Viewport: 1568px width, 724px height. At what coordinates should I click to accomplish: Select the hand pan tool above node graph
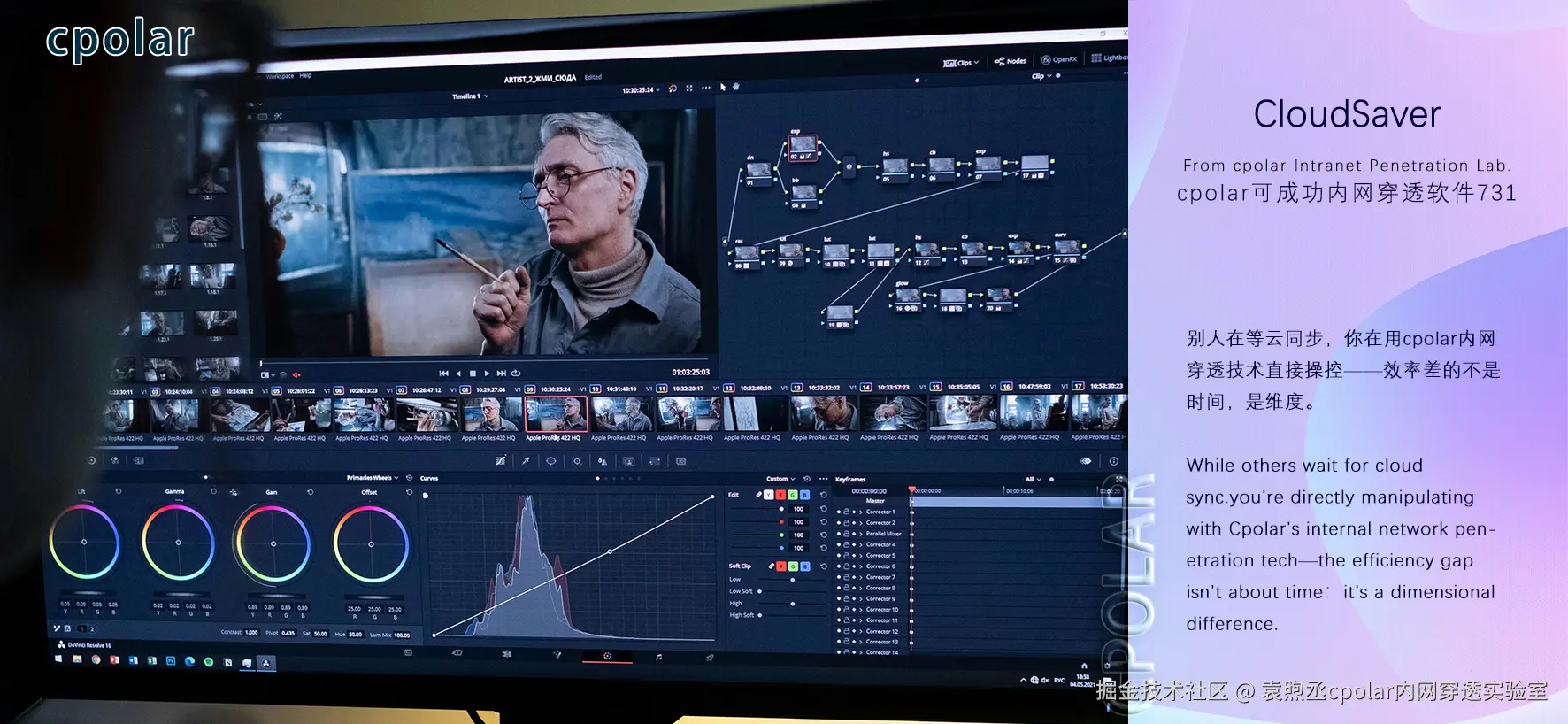[735, 87]
